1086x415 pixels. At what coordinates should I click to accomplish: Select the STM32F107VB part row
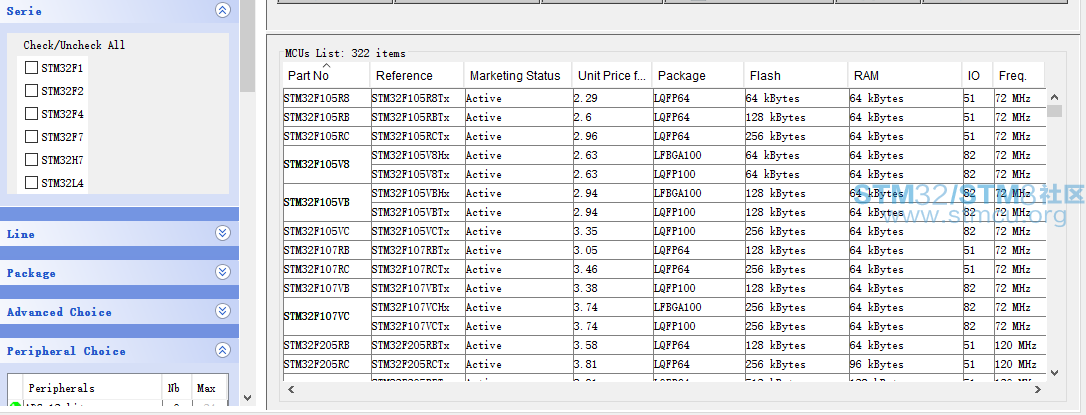(x=664, y=288)
